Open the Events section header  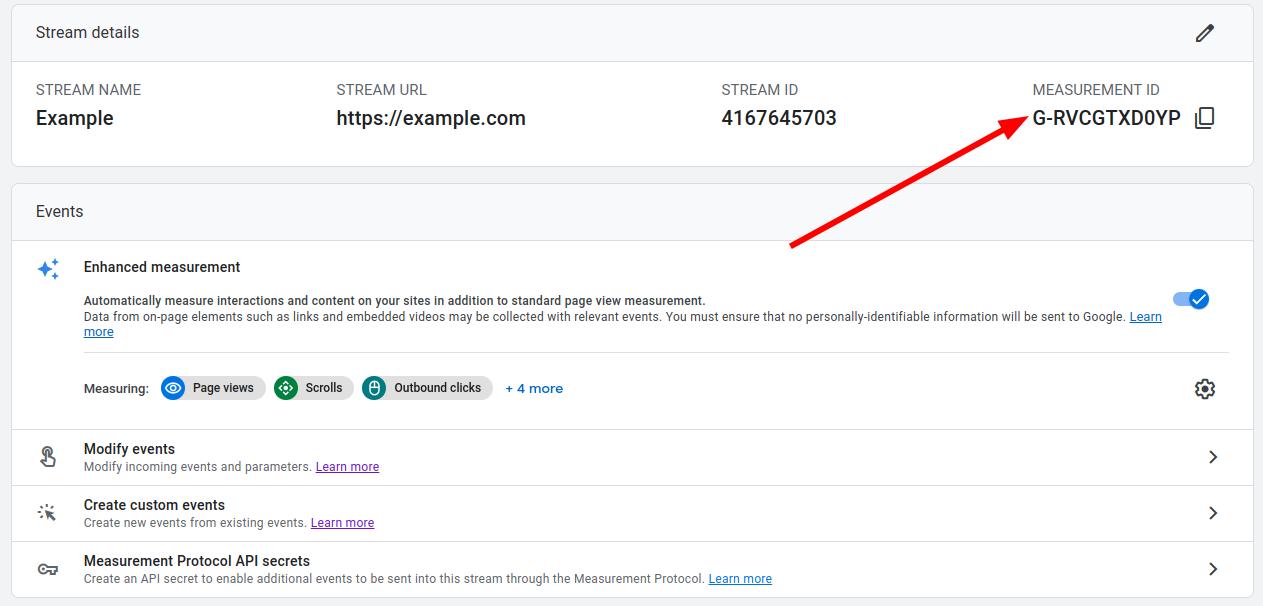(59, 211)
